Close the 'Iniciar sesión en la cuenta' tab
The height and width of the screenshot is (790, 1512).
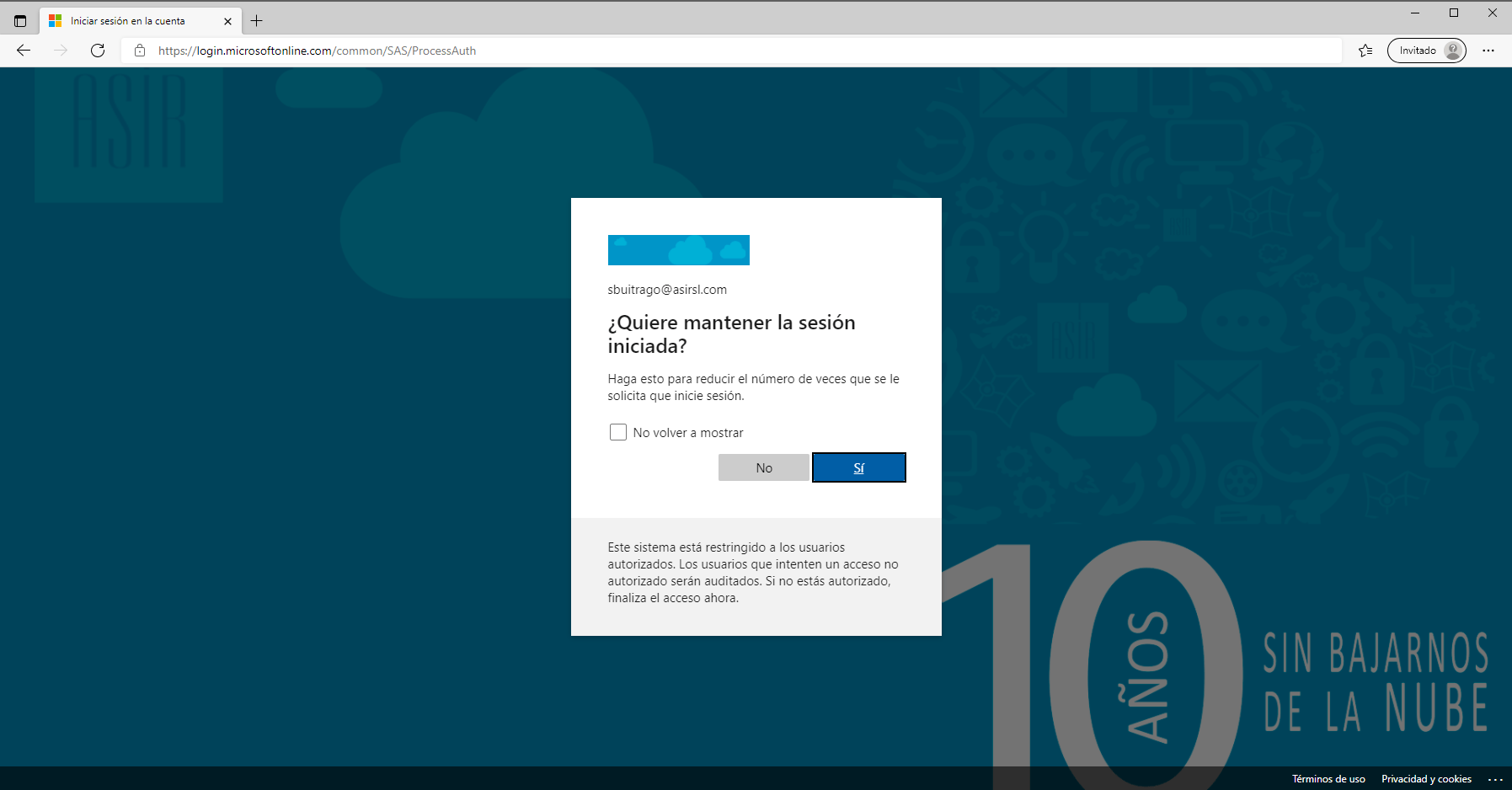coord(227,20)
